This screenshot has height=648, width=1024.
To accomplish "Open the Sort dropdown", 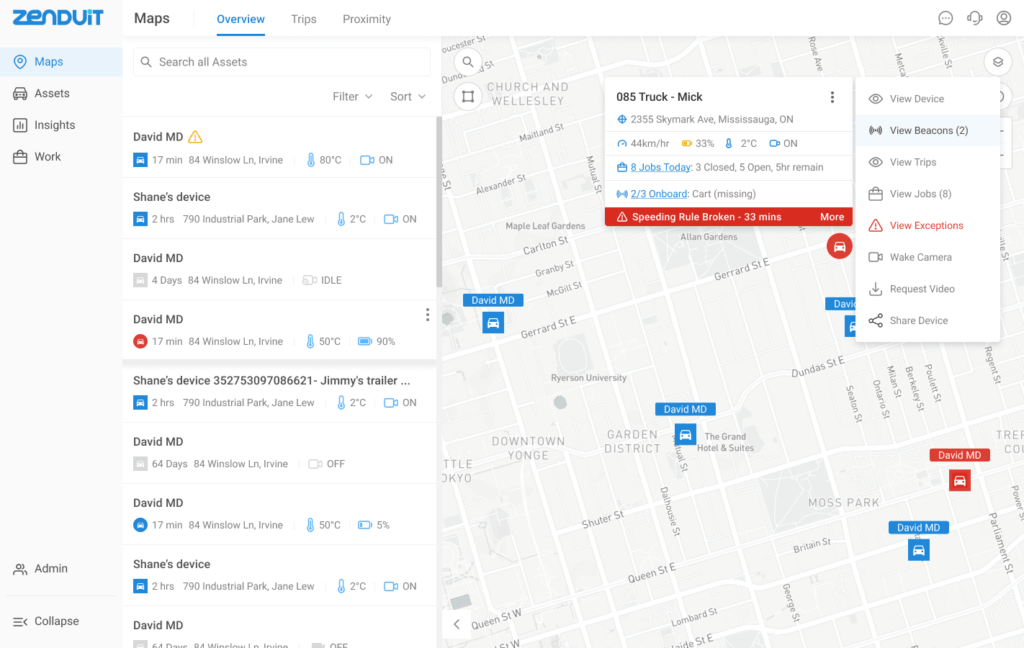I will 408,97.
